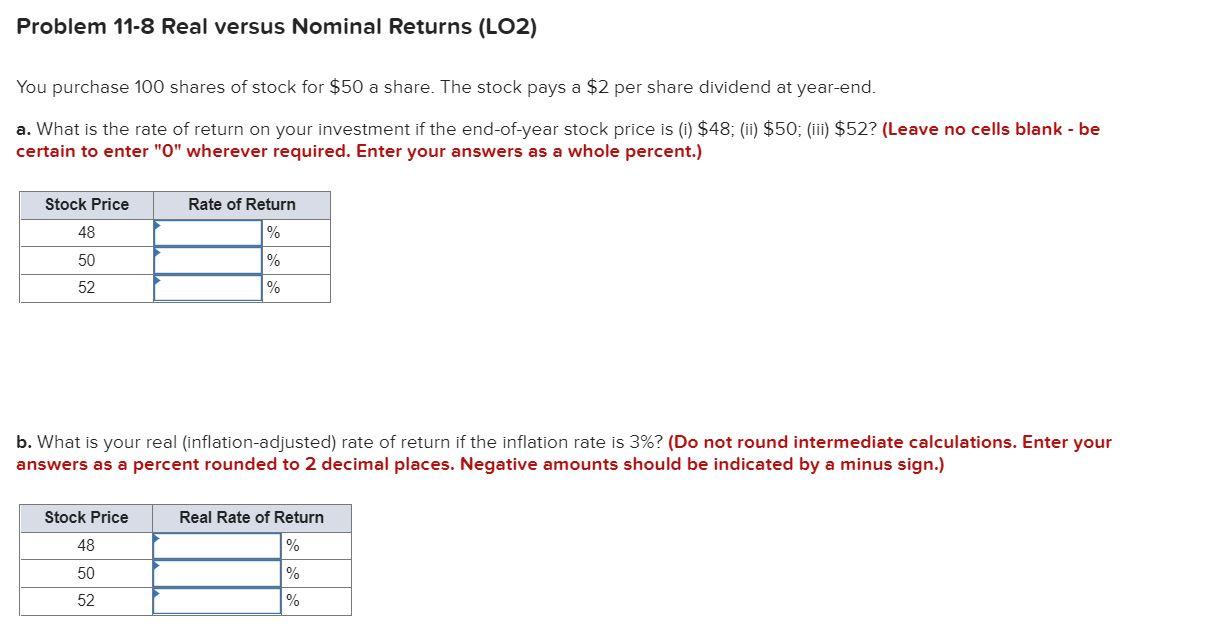Click the Real Rate of Return header
This screenshot has height=642, width=1226.
tap(252, 518)
